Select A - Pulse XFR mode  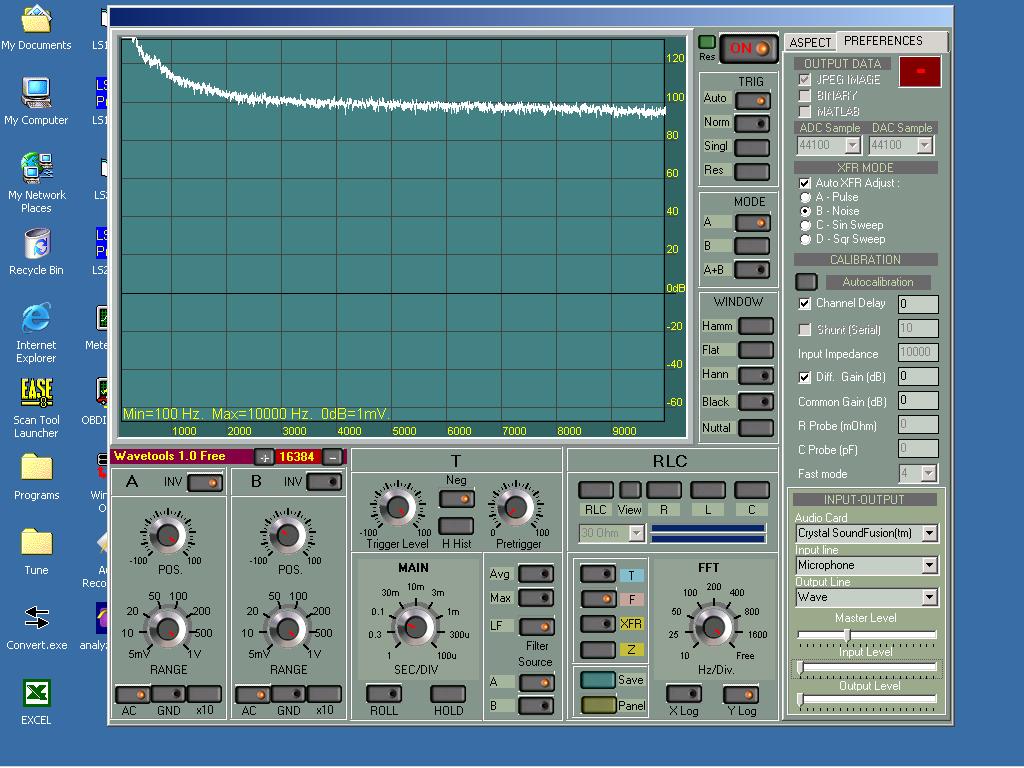pyautogui.click(x=806, y=198)
